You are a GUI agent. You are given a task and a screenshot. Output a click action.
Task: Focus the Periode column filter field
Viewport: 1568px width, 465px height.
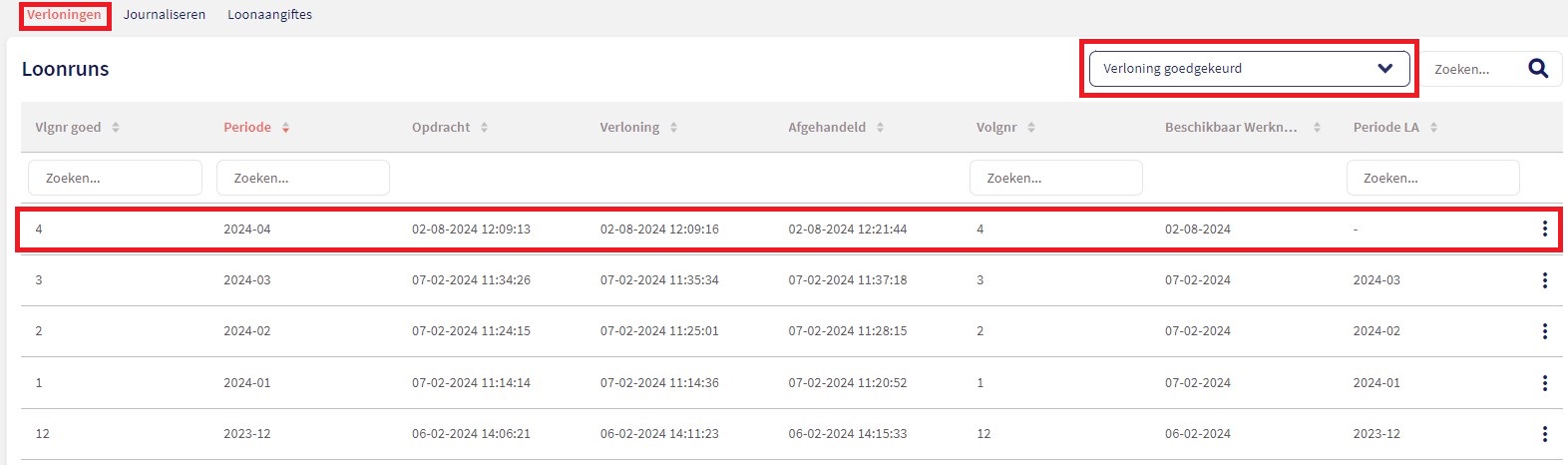point(302,178)
